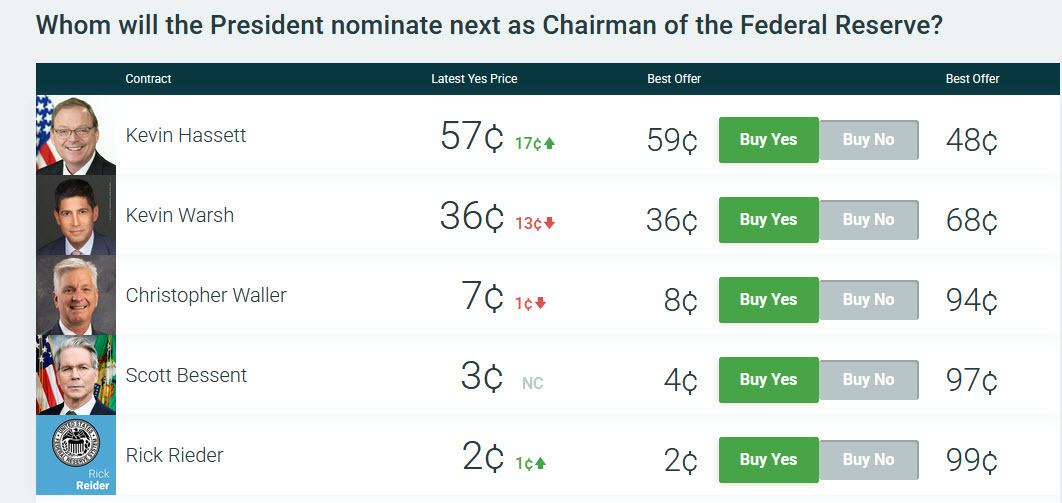Viewport: 1062px width, 503px height.
Task: Buy No on Kevin Warsh
Action: 868,220
